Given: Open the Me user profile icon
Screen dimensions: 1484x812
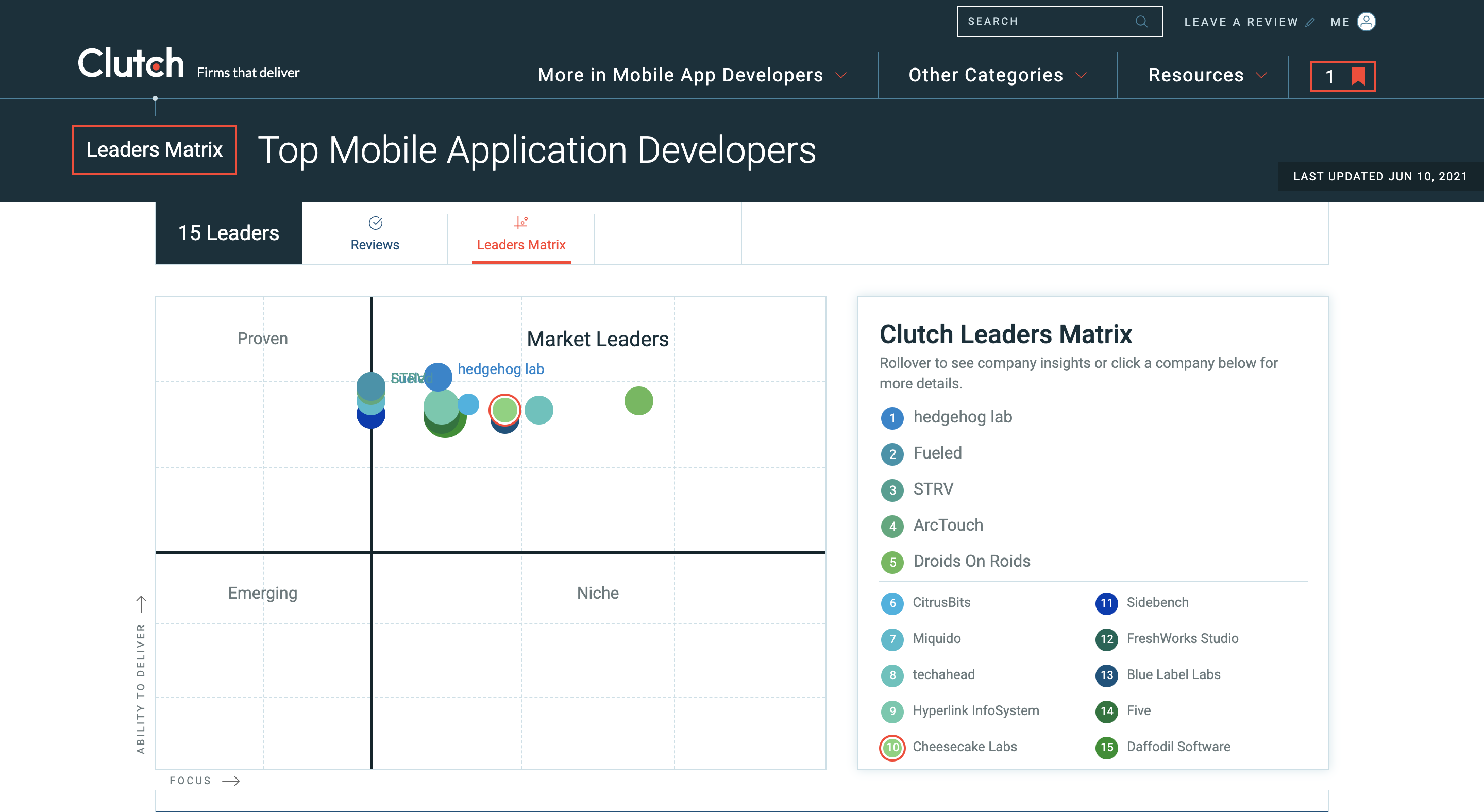Looking at the screenshot, I should coord(1366,21).
